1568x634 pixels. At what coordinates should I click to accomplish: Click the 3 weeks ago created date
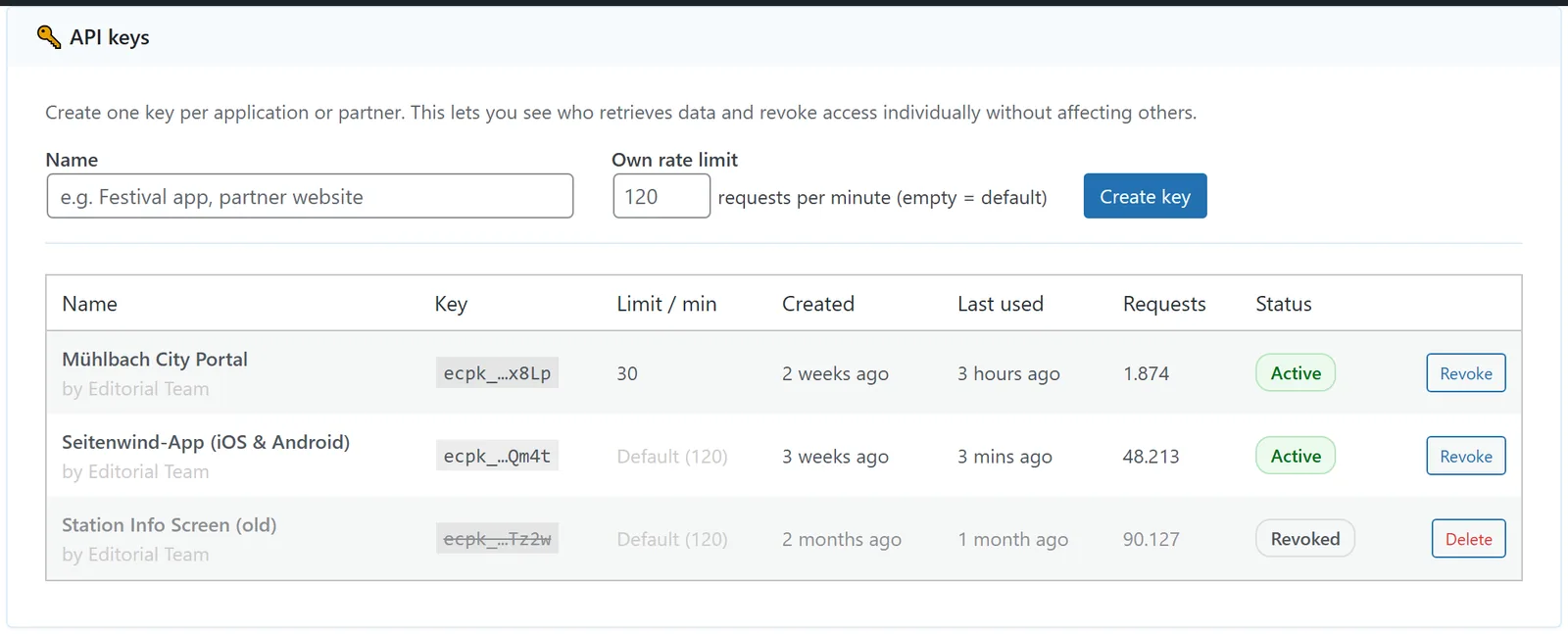pos(835,457)
